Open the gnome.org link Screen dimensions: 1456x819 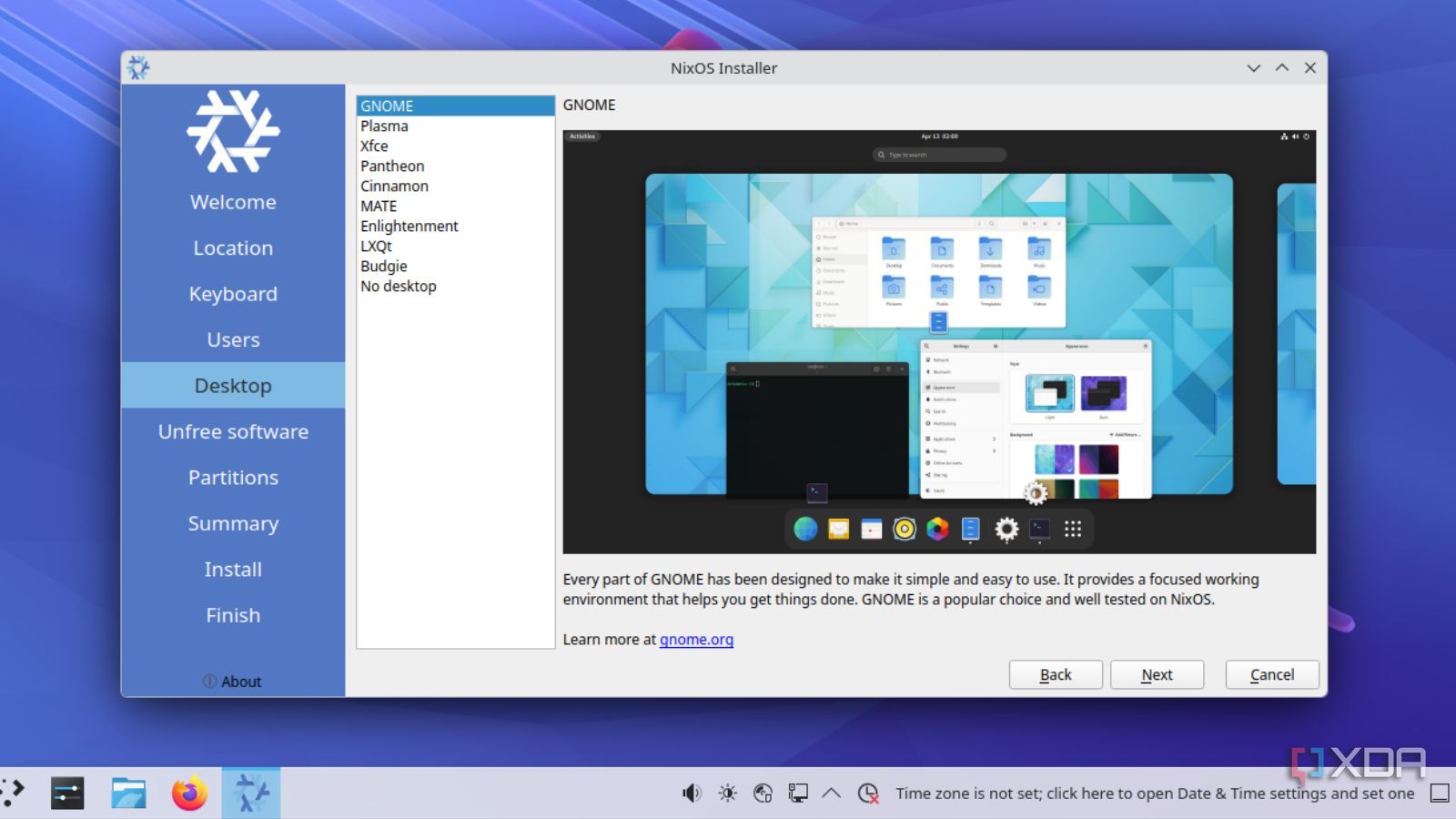(x=696, y=639)
